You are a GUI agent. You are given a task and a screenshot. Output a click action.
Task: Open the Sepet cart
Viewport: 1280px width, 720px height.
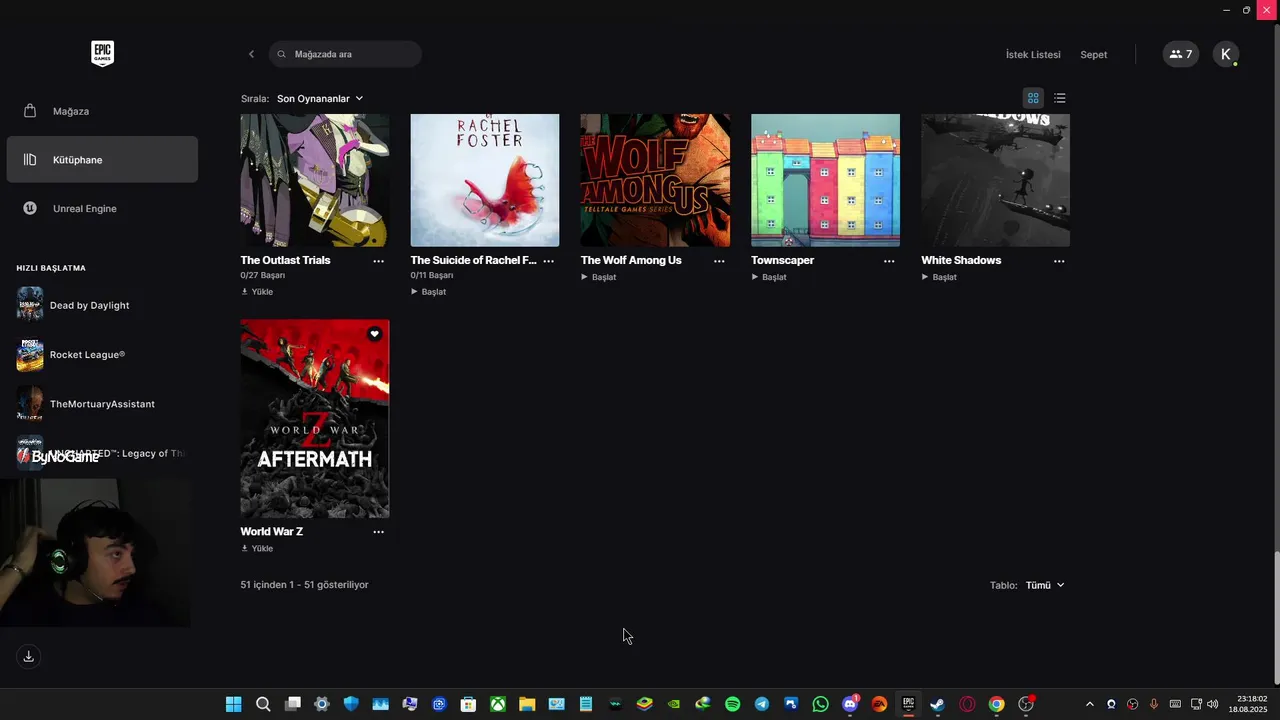pyautogui.click(x=1093, y=55)
